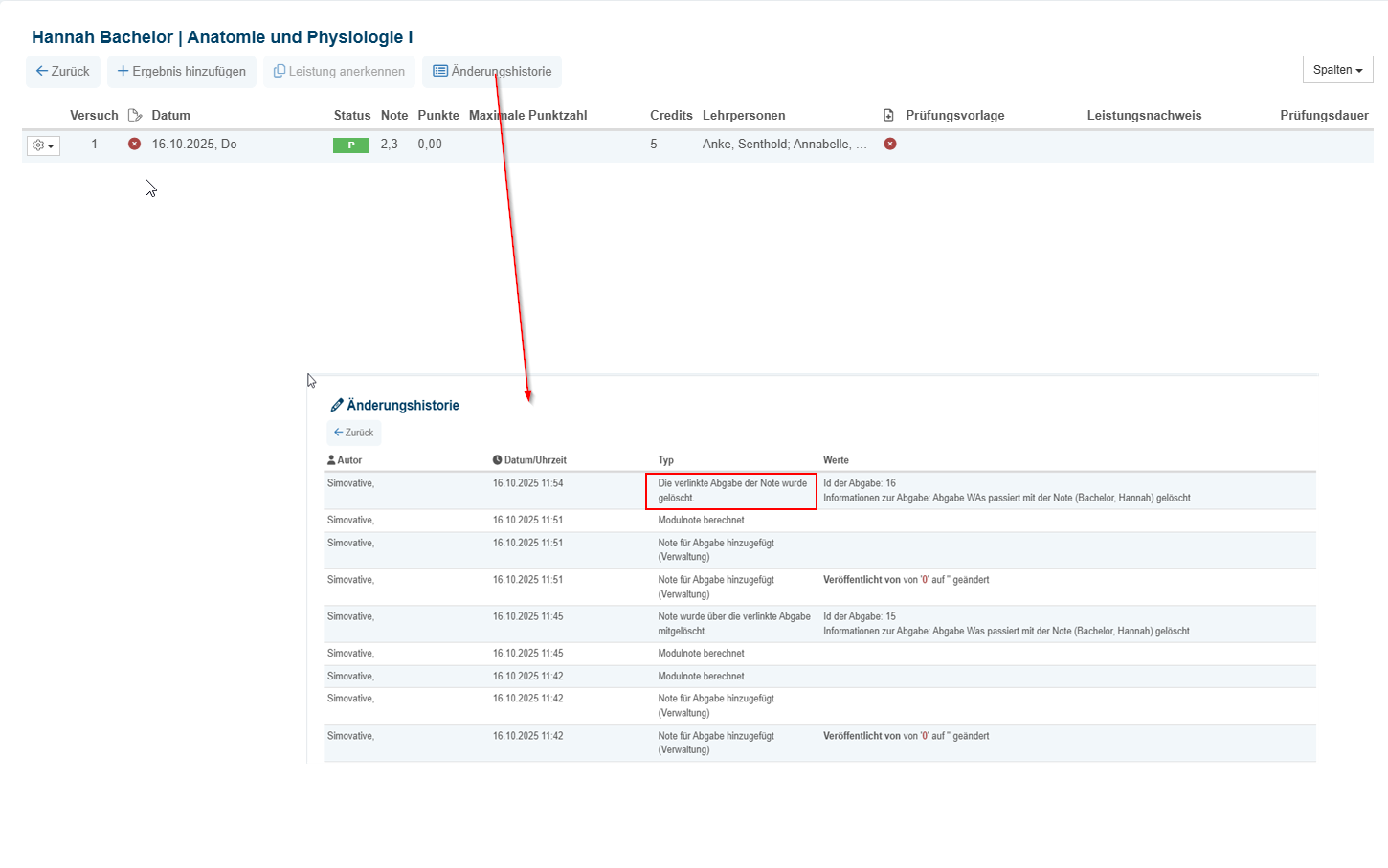Click the edit-document icon in the column header

pos(135,115)
